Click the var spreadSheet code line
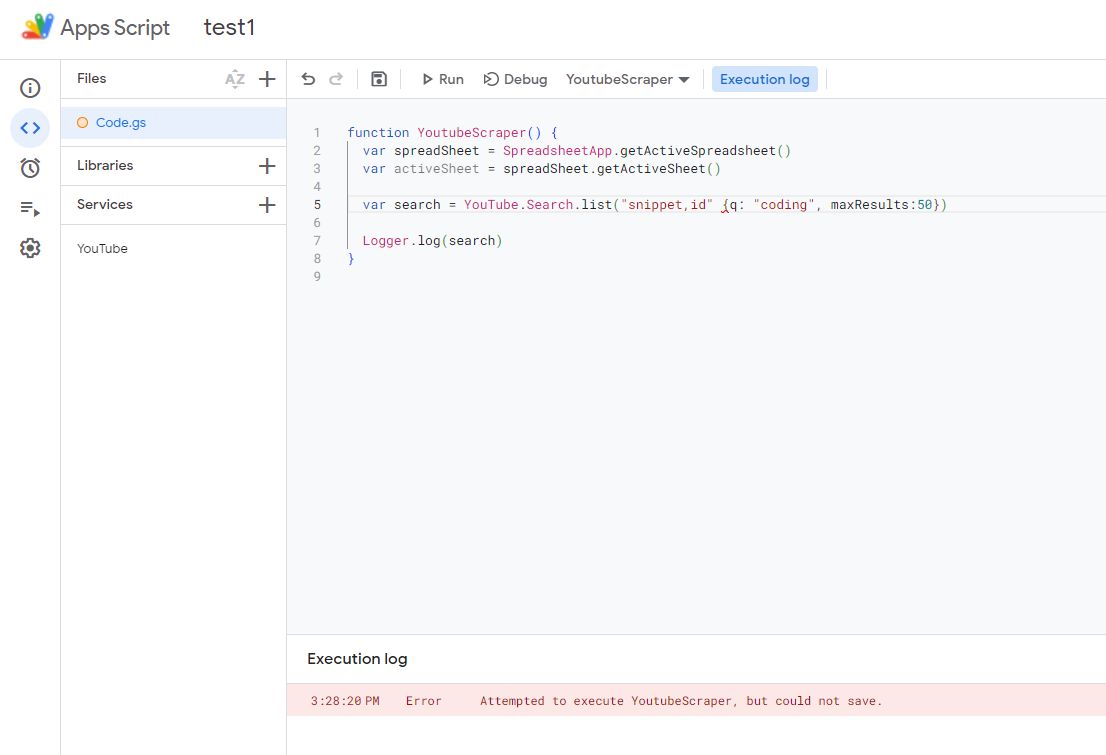Screen dimensions: 1106x755 pos(576,150)
